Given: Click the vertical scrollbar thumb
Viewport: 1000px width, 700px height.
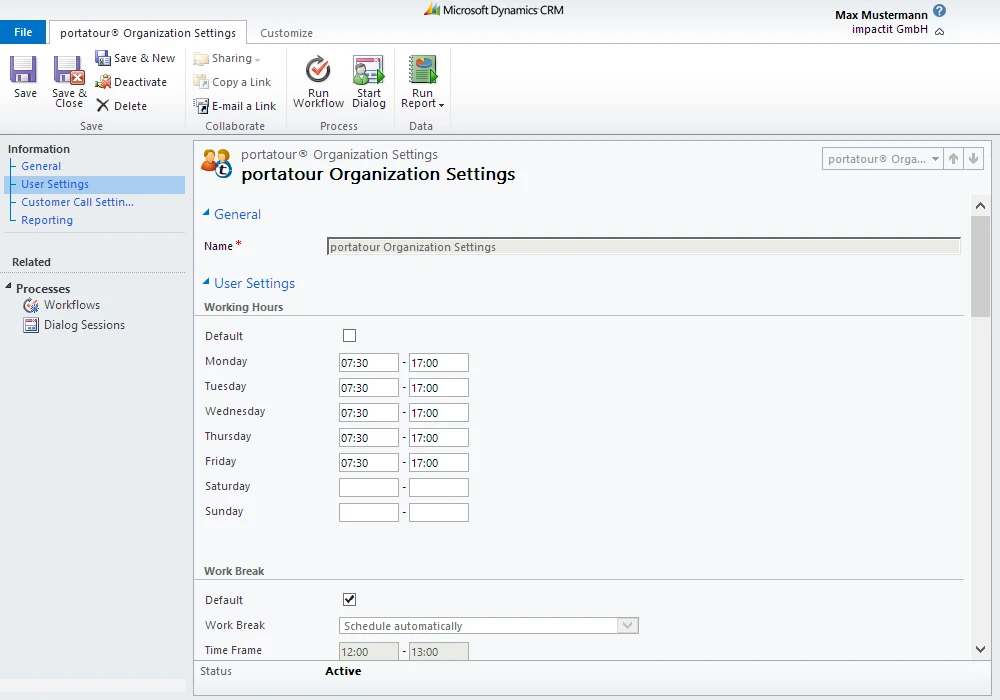Looking at the screenshot, I should [x=980, y=266].
